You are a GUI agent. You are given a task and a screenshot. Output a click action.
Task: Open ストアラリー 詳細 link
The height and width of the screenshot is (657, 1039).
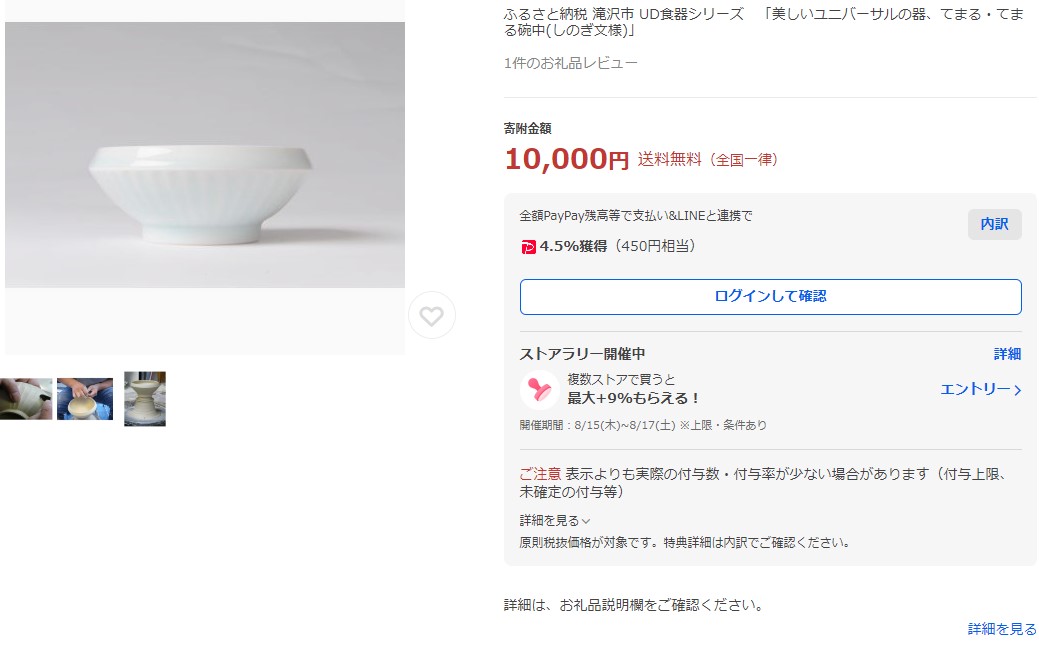1007,354
